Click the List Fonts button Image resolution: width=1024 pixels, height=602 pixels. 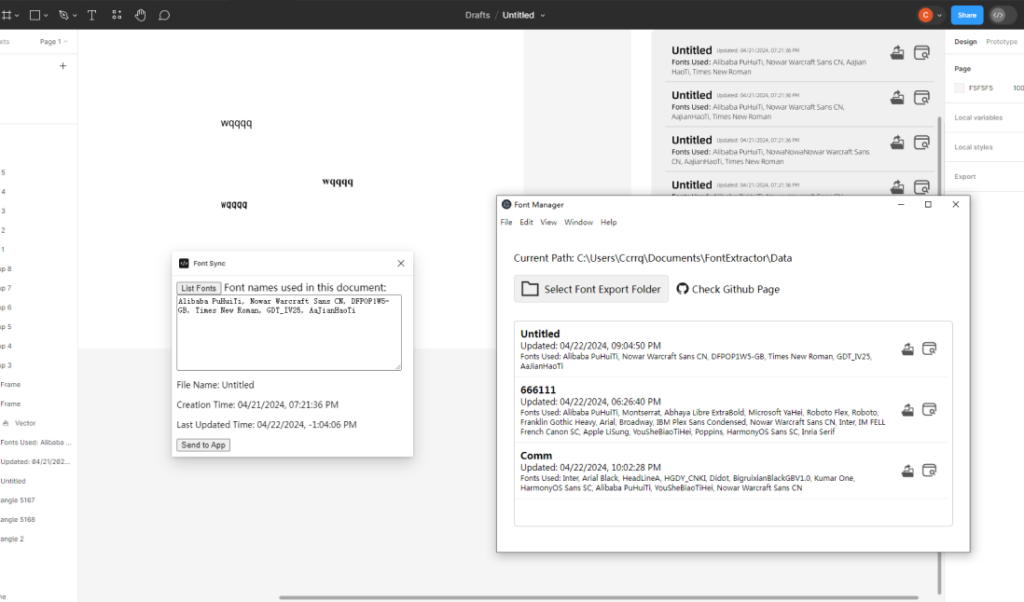[x=198, y=288]
